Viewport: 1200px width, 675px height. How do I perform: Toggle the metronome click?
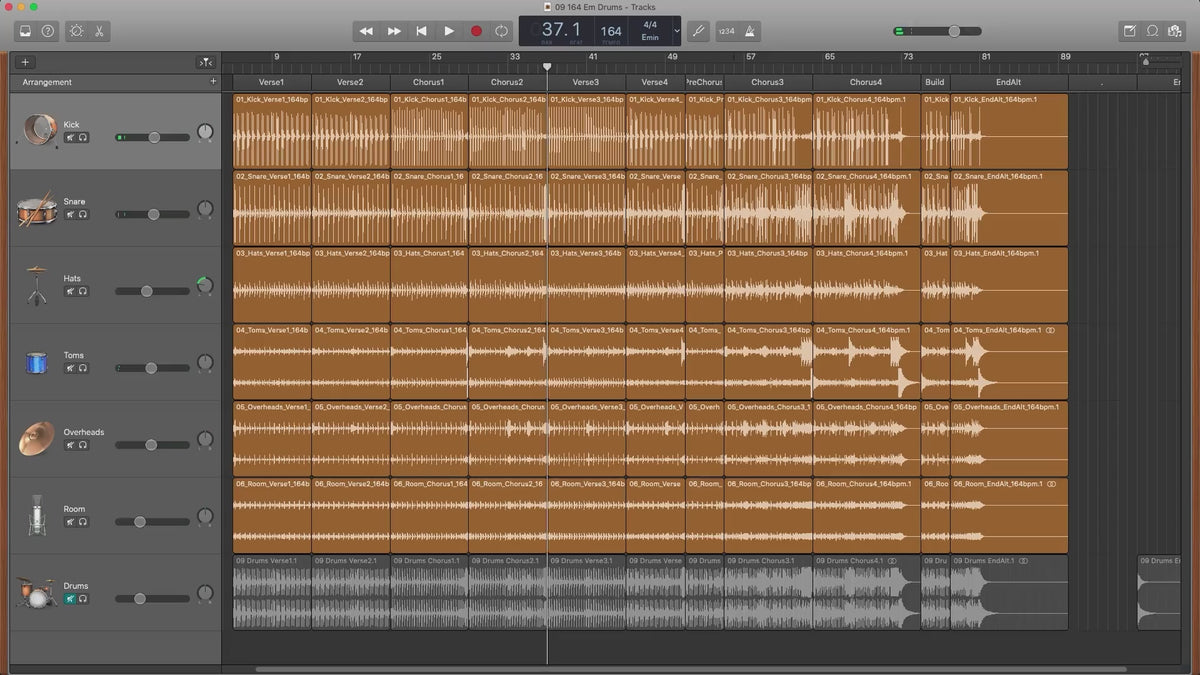click(750, 31)
